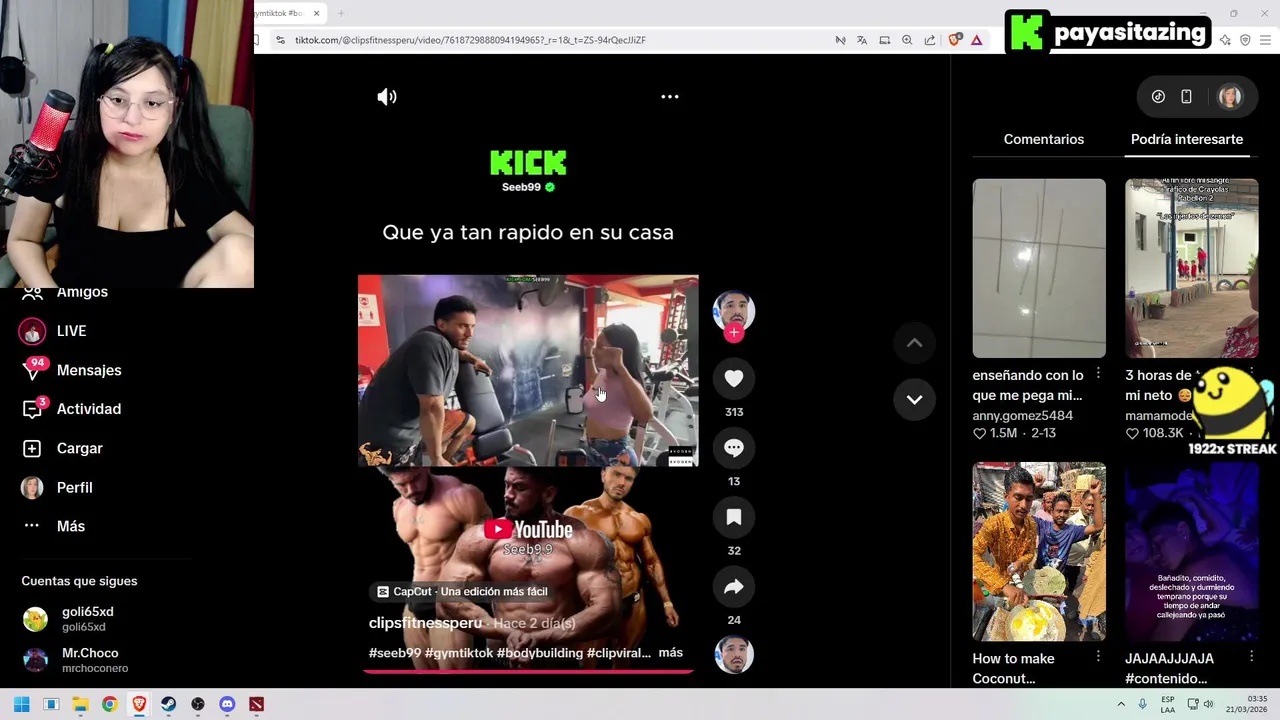Share the video with arrow icon
This screenshot has height=720, width=1280.
pyautogui.click(x=734, y=587)
